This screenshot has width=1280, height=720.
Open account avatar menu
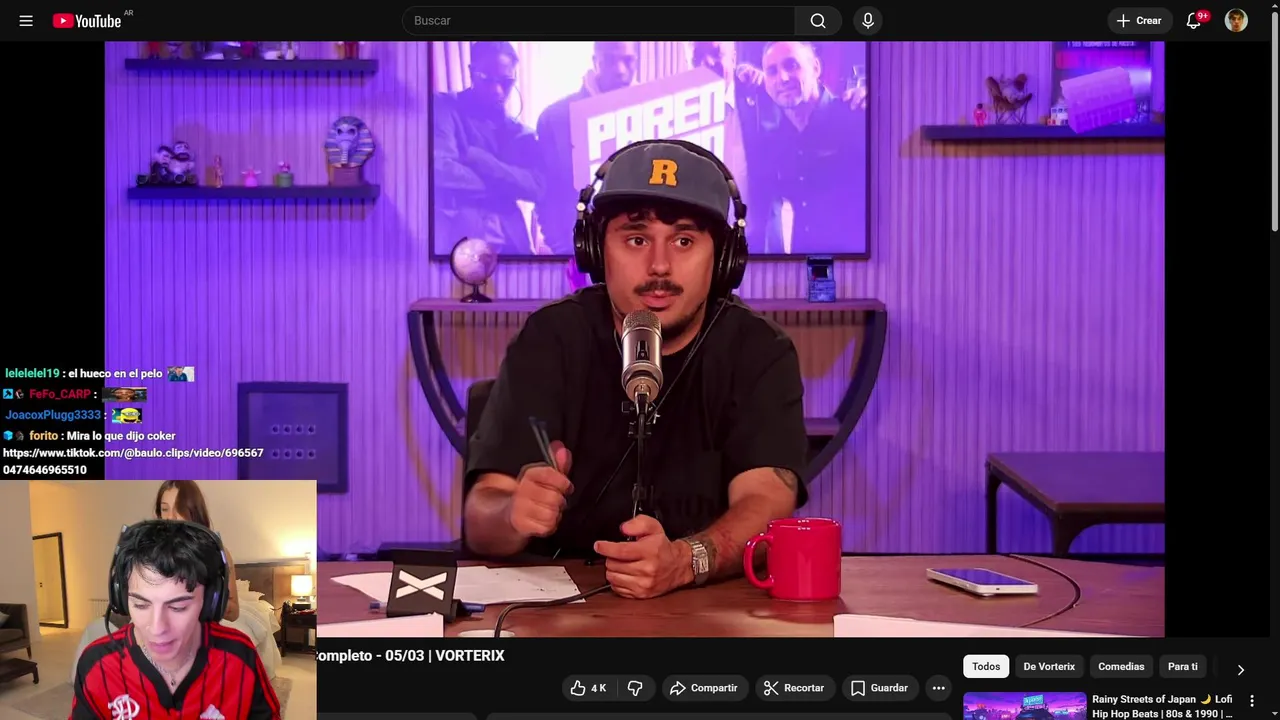[x=1236, y=20]
